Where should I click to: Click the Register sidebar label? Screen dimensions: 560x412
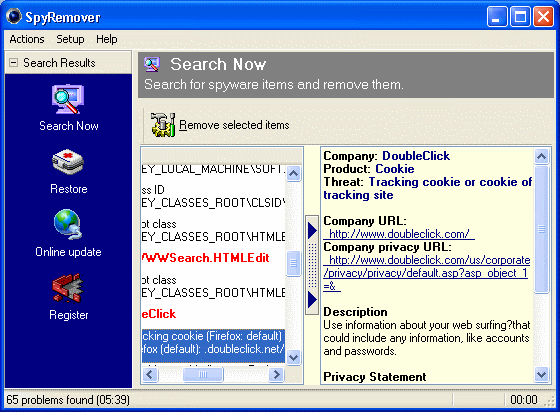point(69,315)
